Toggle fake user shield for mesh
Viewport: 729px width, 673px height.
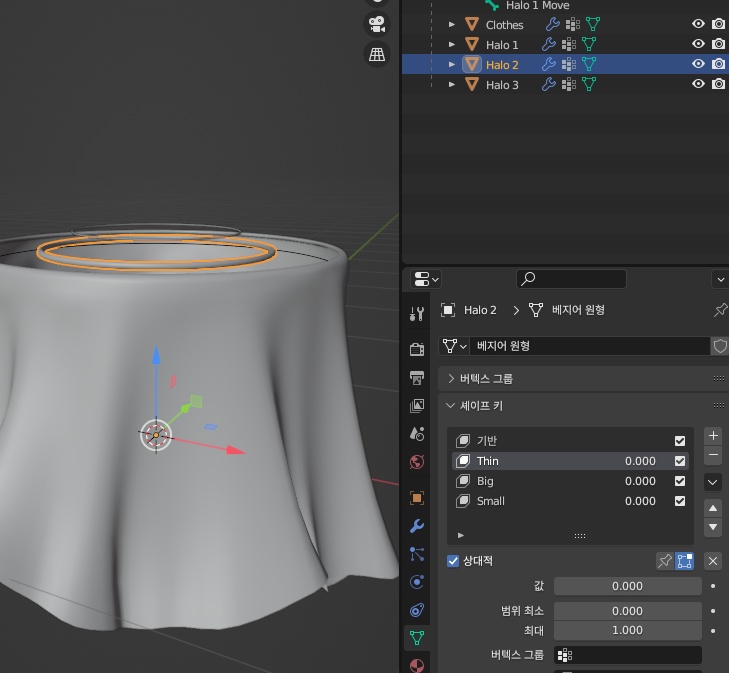pos(720,346)
